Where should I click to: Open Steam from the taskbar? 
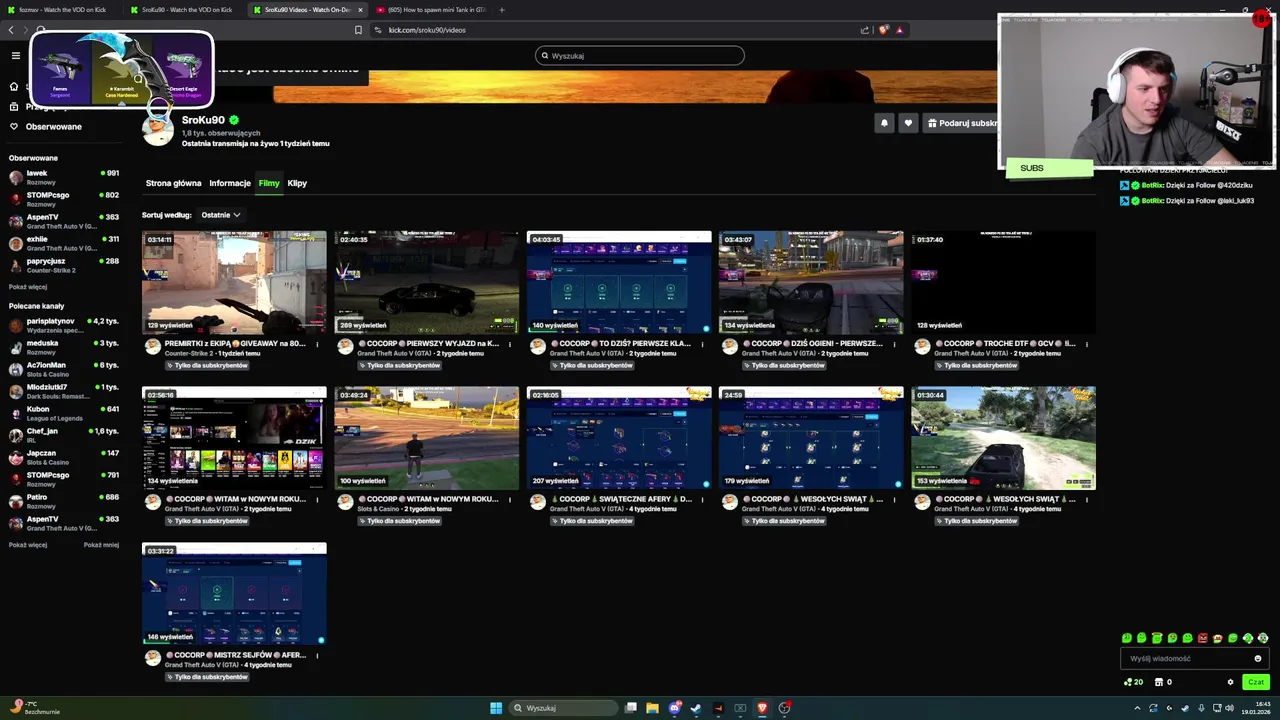coord(696,708)
